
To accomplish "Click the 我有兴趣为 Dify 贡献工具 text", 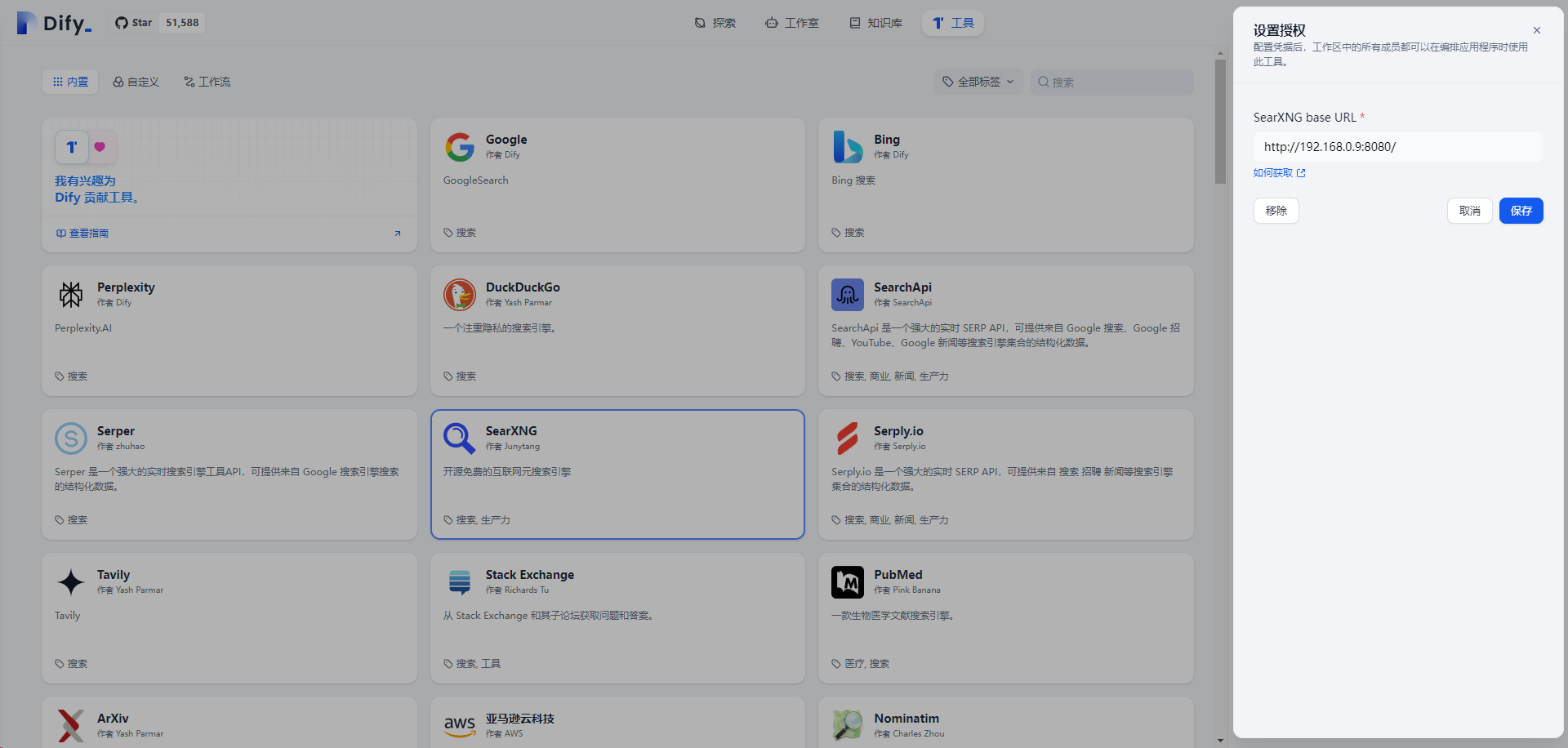I will click(x=96, y=189).
